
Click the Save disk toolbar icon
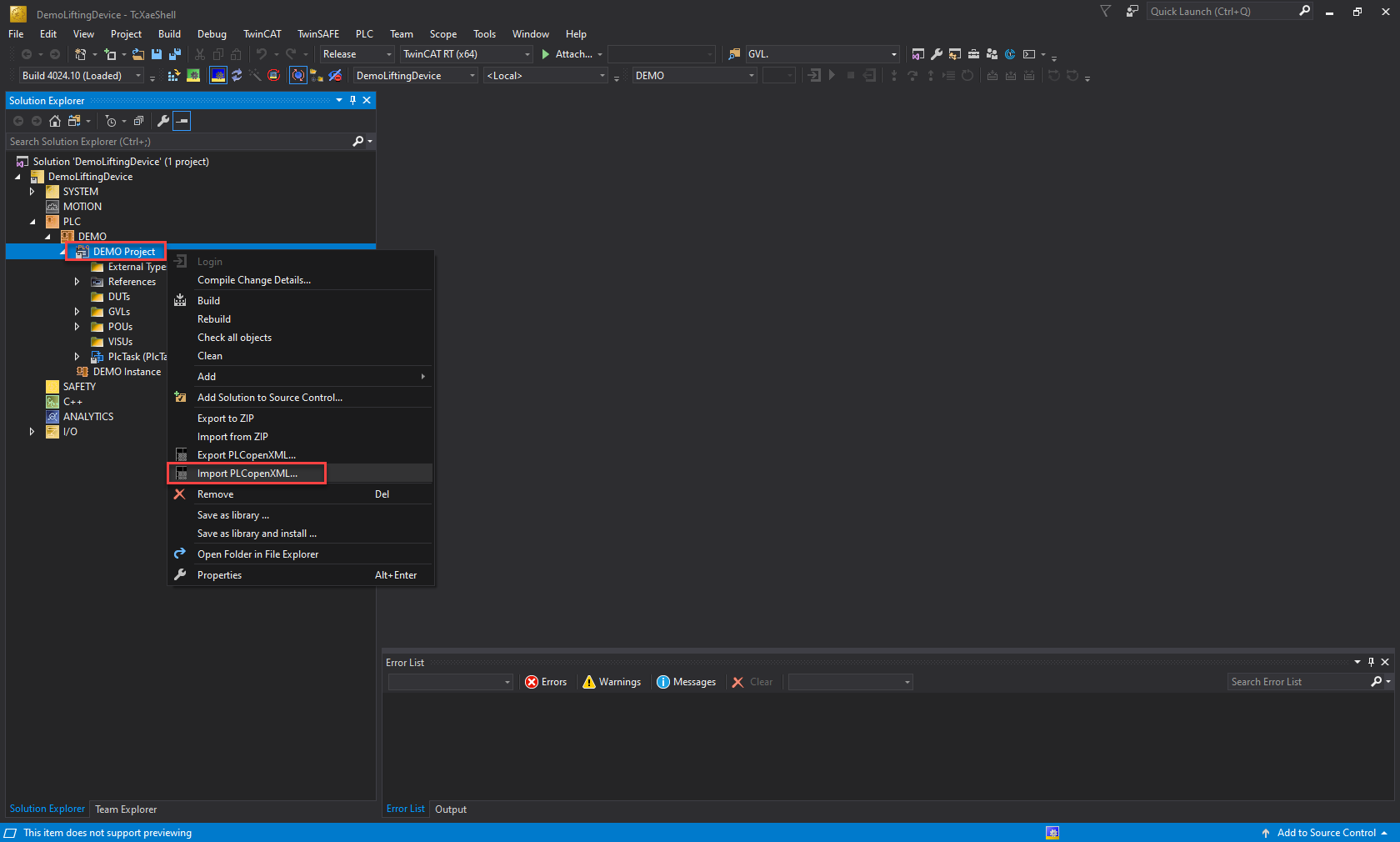[157, 54]
